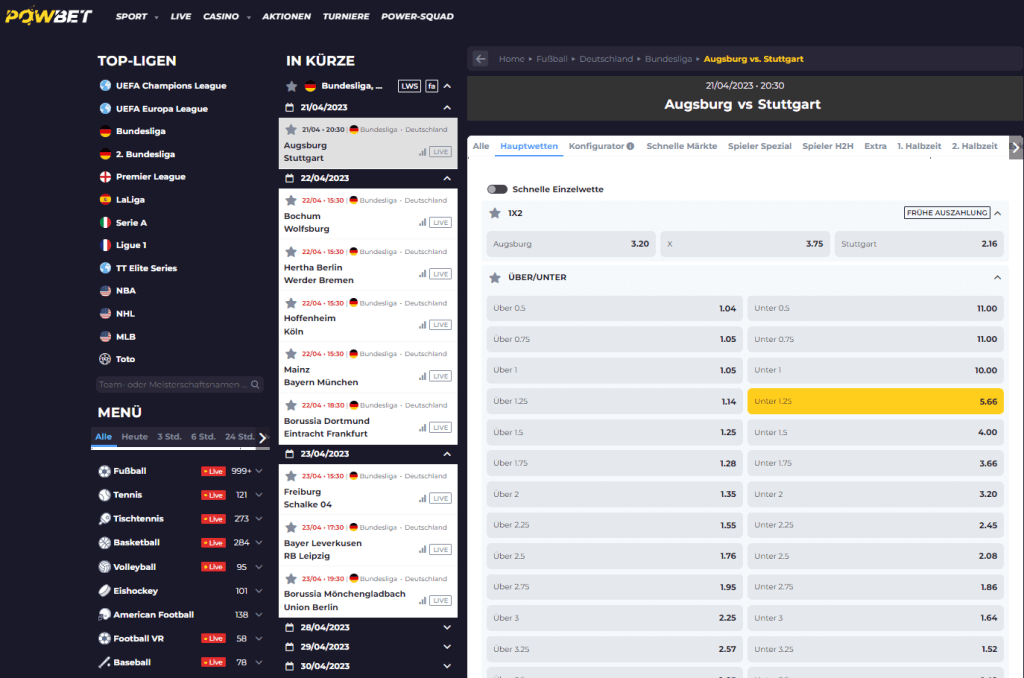The height and width of the screenshot is (678, 1024).
Task: Toggle Schnelle Einzelwette switch
Action: (497, 189)
